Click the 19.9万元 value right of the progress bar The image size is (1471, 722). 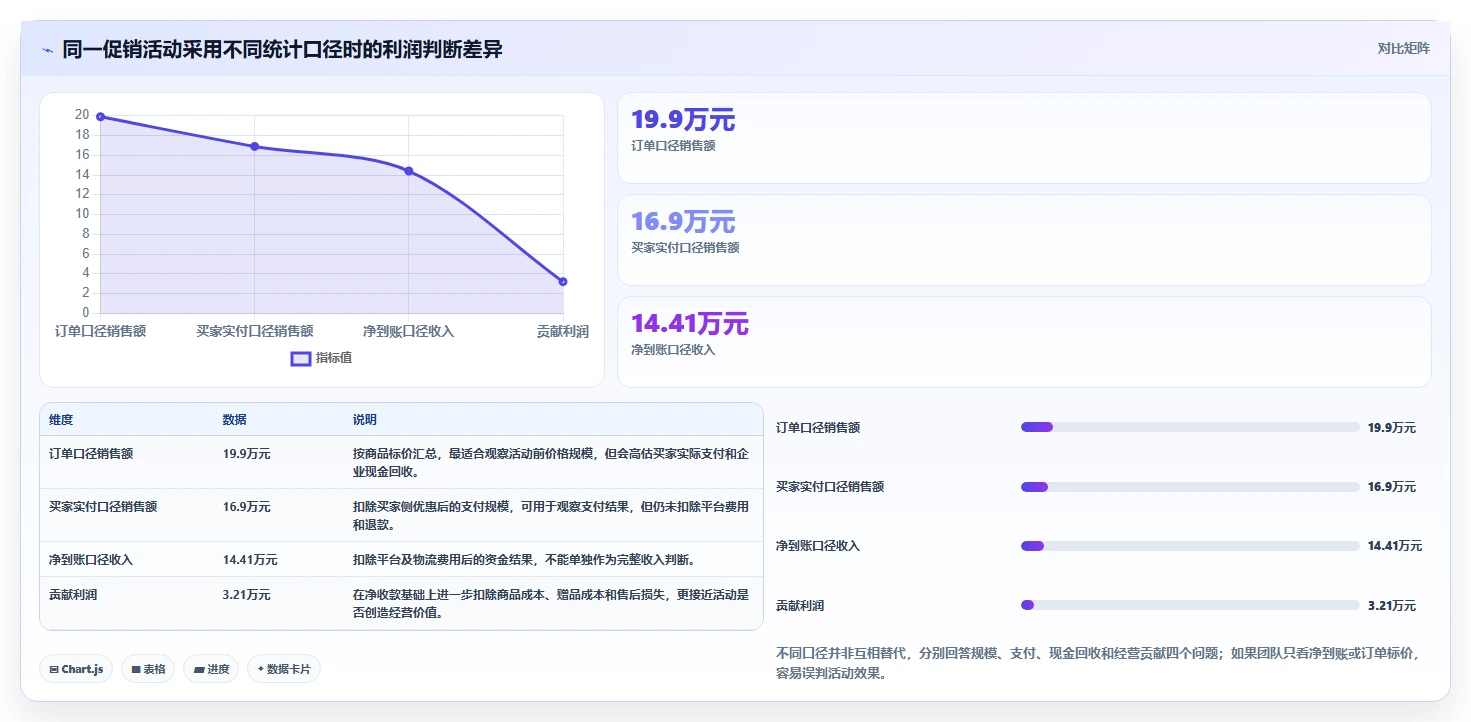coord(1392,428)
